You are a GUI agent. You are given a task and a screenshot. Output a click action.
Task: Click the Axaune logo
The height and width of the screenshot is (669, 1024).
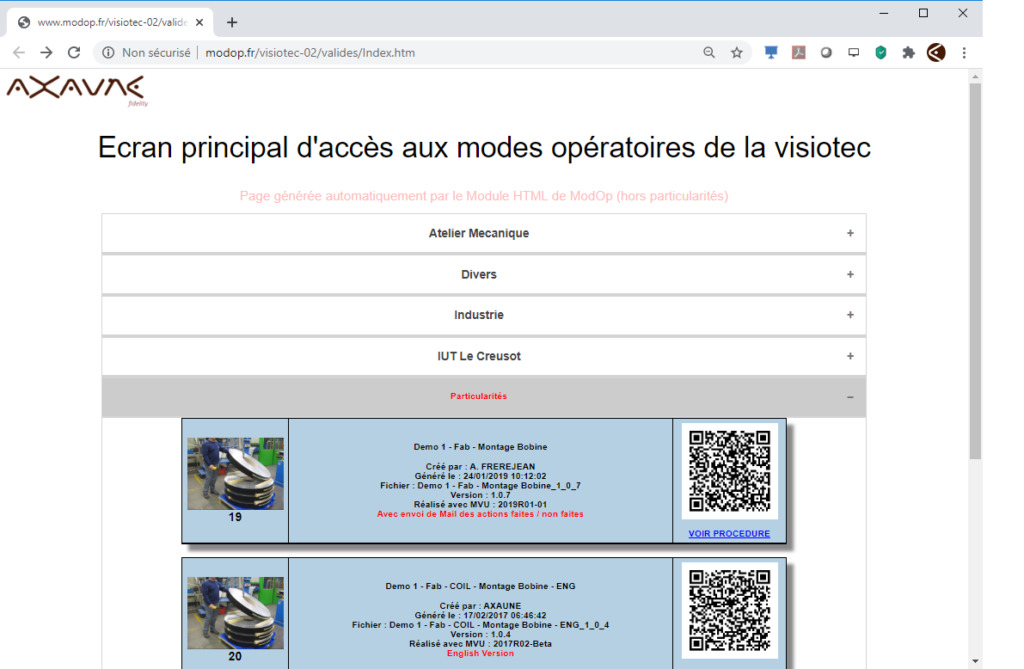coord(77,91)
